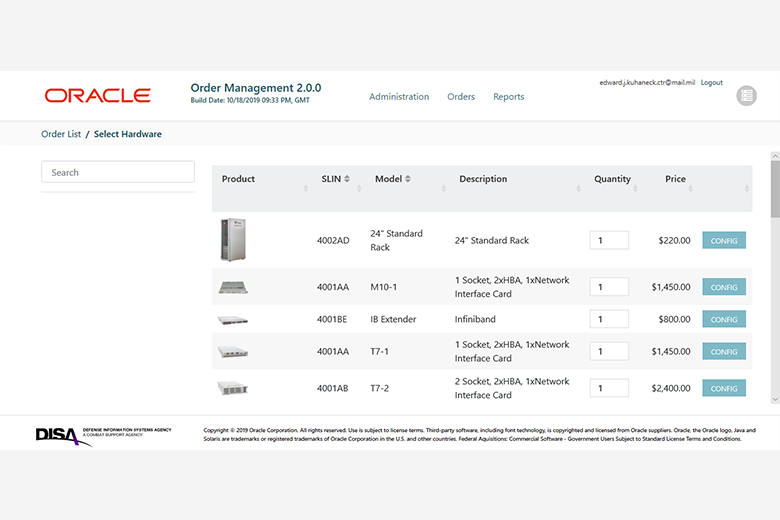Click quantity field for IB Extender
The image size is (780, 520).
609,319
